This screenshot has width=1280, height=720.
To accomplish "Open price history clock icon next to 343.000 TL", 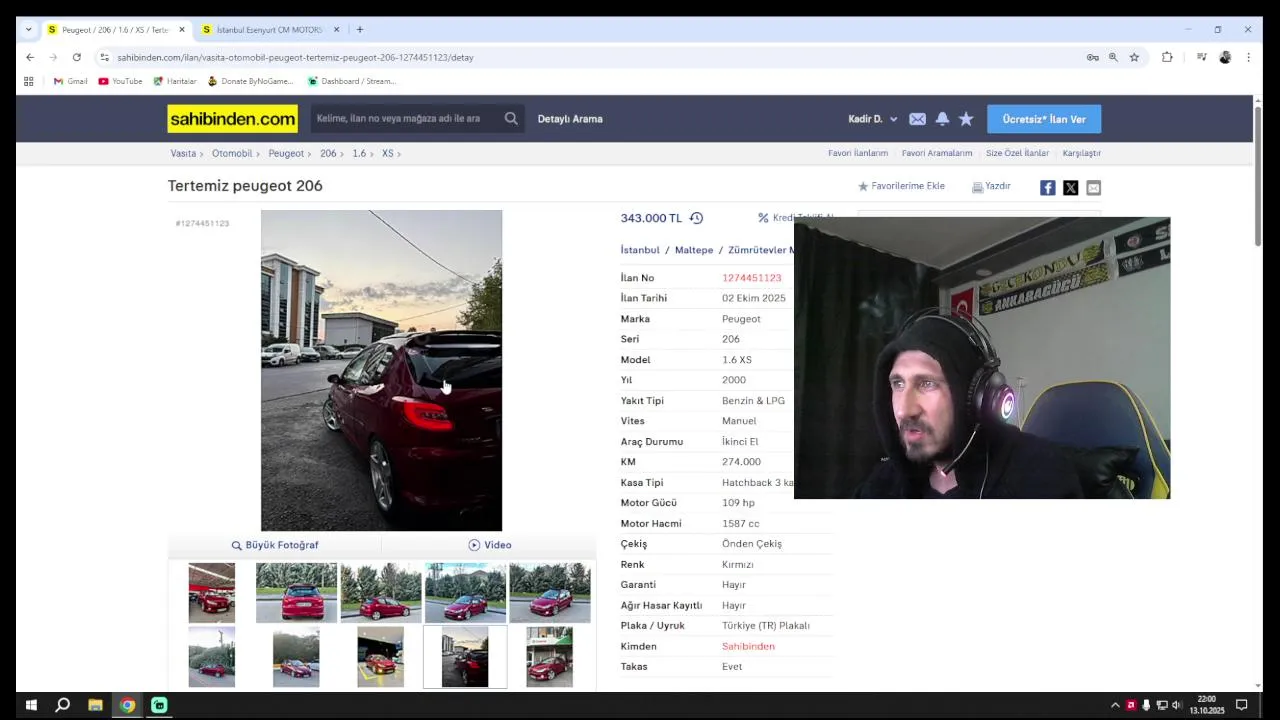I will click(x=696, y=218).
